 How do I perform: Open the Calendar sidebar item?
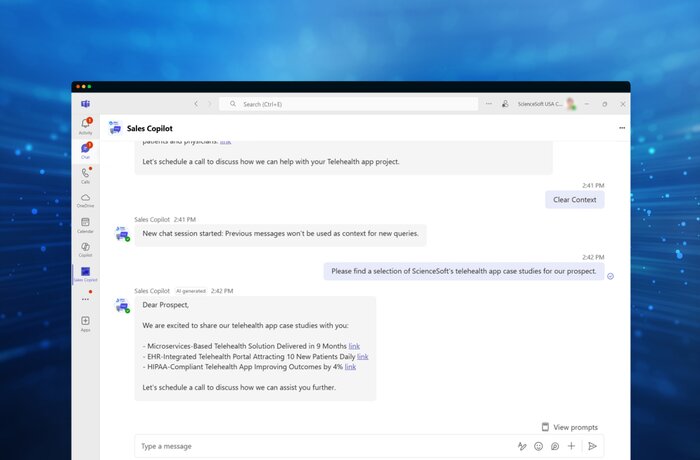point(85,225)
